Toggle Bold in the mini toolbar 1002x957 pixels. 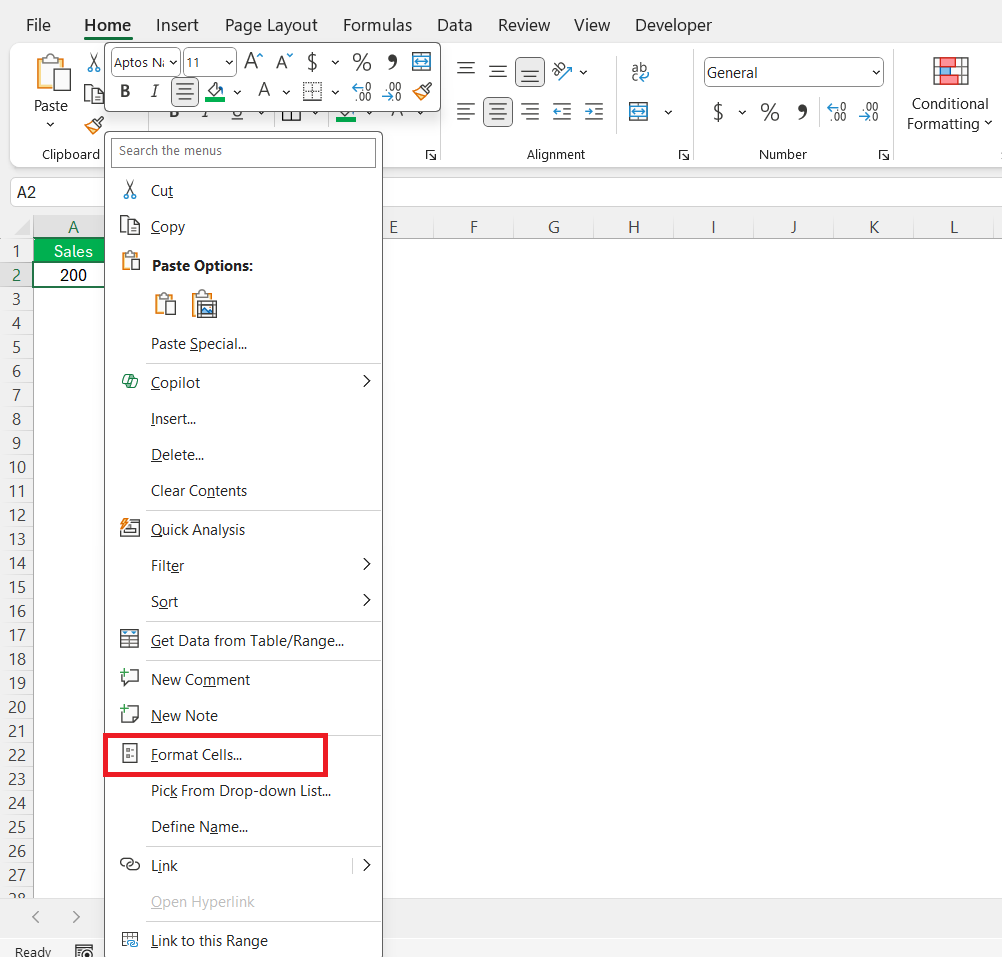[x=125, y=92]
